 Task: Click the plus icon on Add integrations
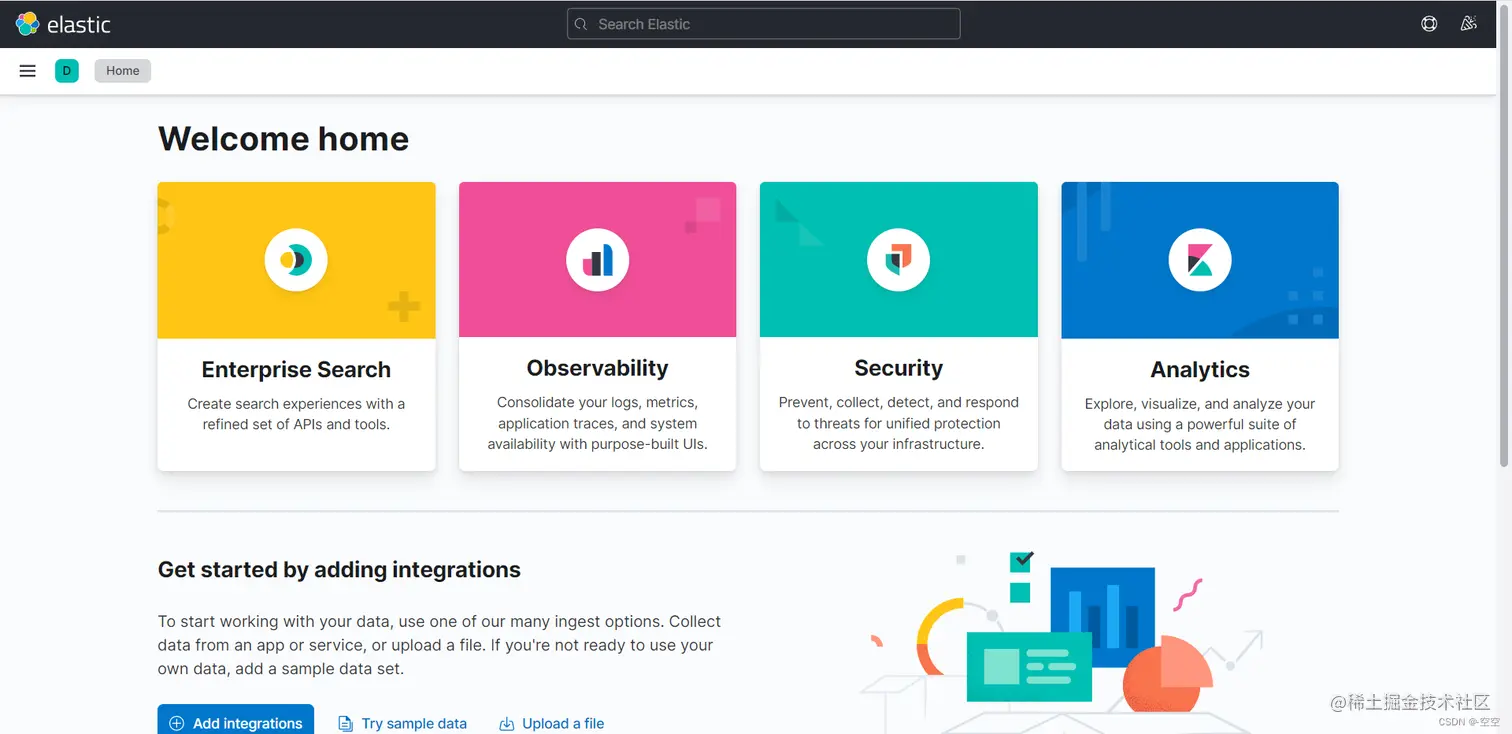pyautogui.click(x=177, y=723)
